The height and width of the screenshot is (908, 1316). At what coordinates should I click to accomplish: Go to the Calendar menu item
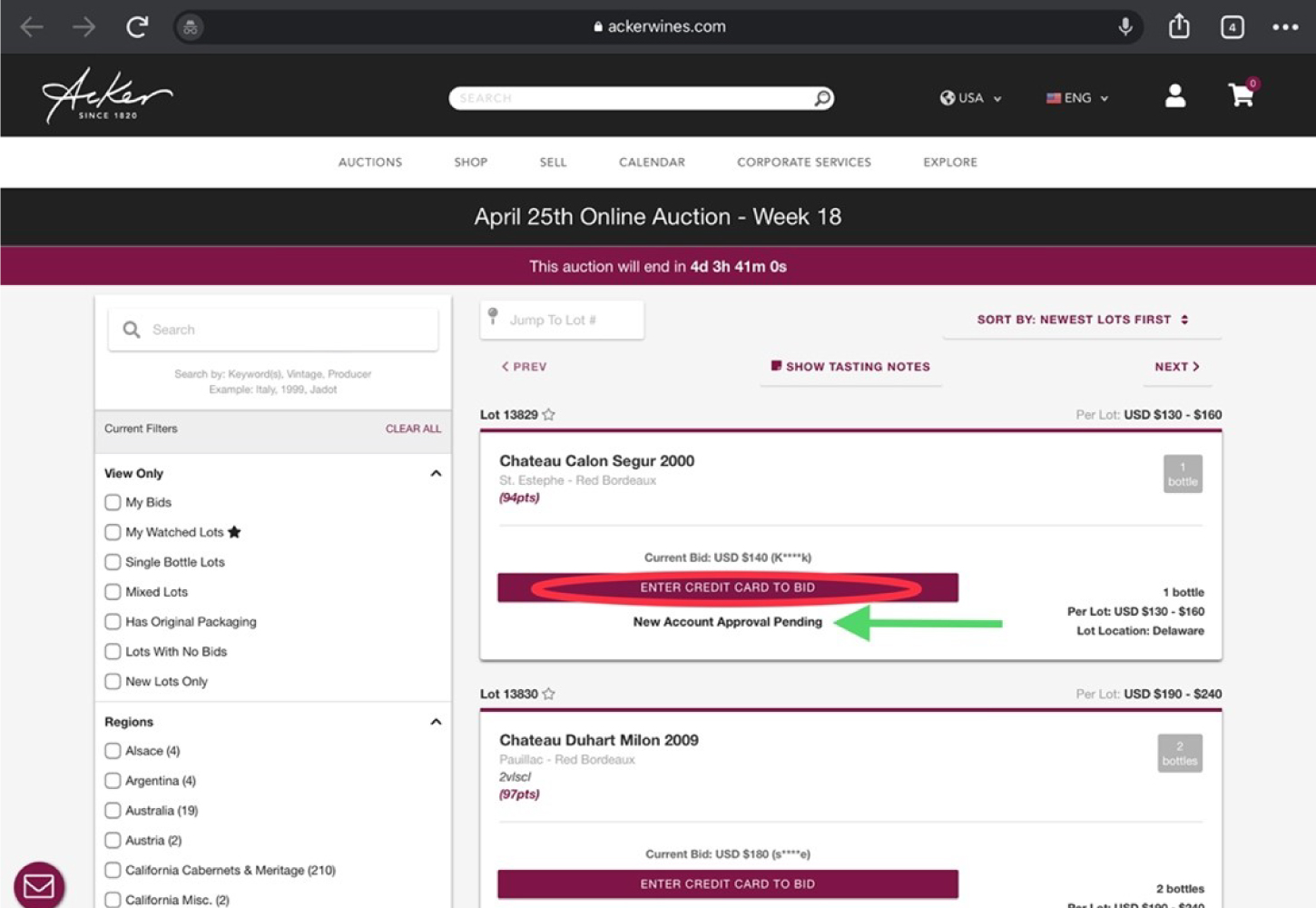pyautogui.click(x=652, y=163)
